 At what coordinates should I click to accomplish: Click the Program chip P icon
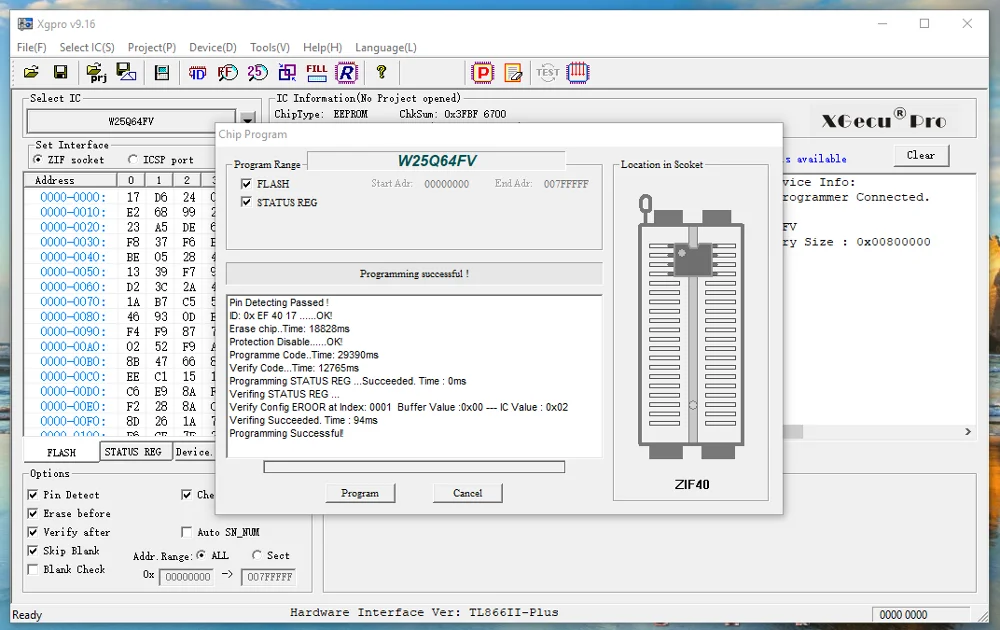483,73
